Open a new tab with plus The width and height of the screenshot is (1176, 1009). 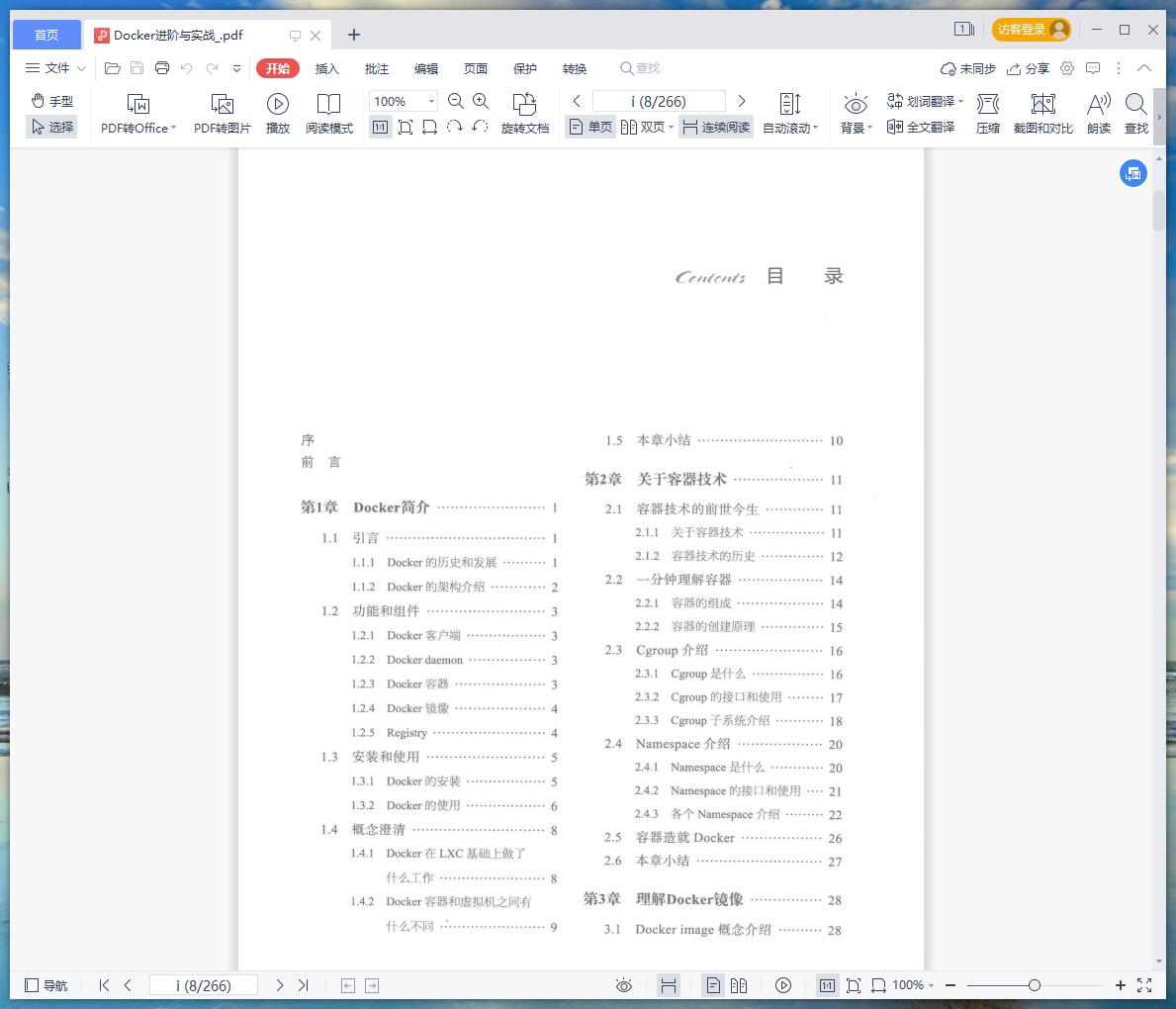point(354,35)
